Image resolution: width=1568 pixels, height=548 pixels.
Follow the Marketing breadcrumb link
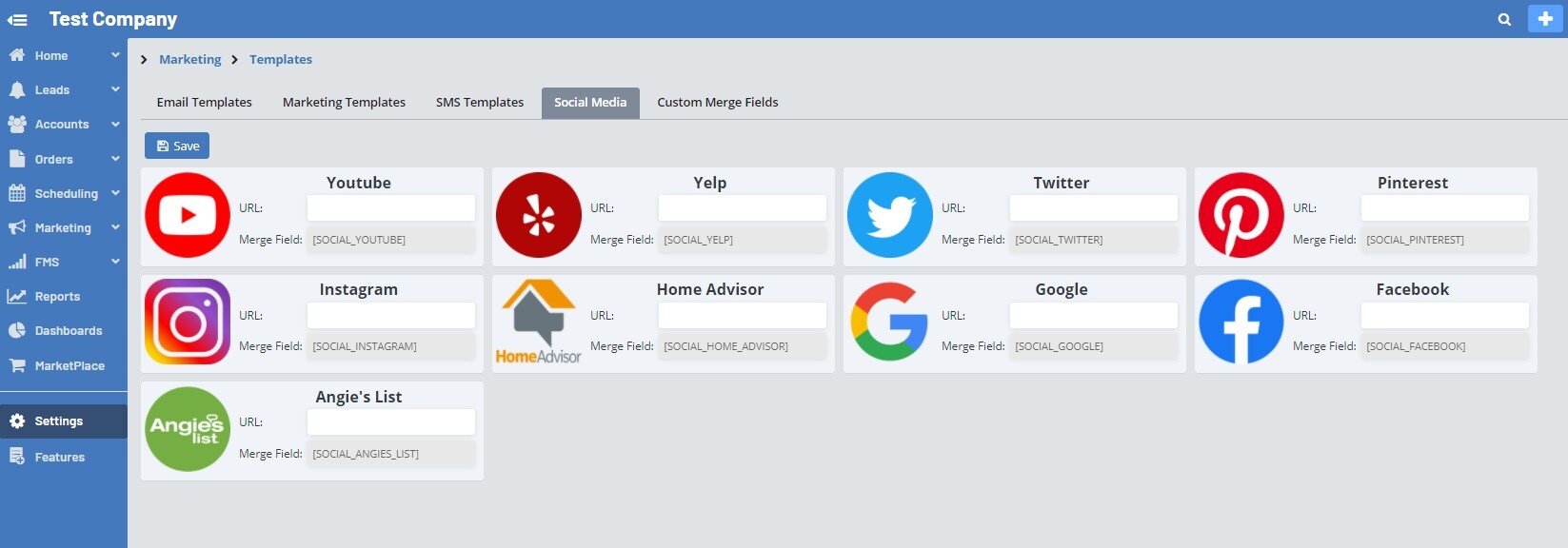[x=189, y=59]
